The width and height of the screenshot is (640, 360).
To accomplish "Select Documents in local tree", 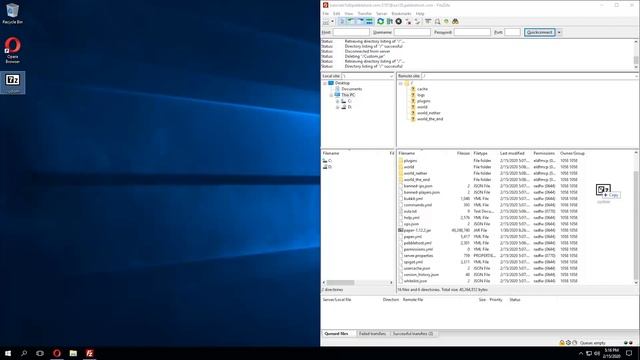I will click(351, 89).
